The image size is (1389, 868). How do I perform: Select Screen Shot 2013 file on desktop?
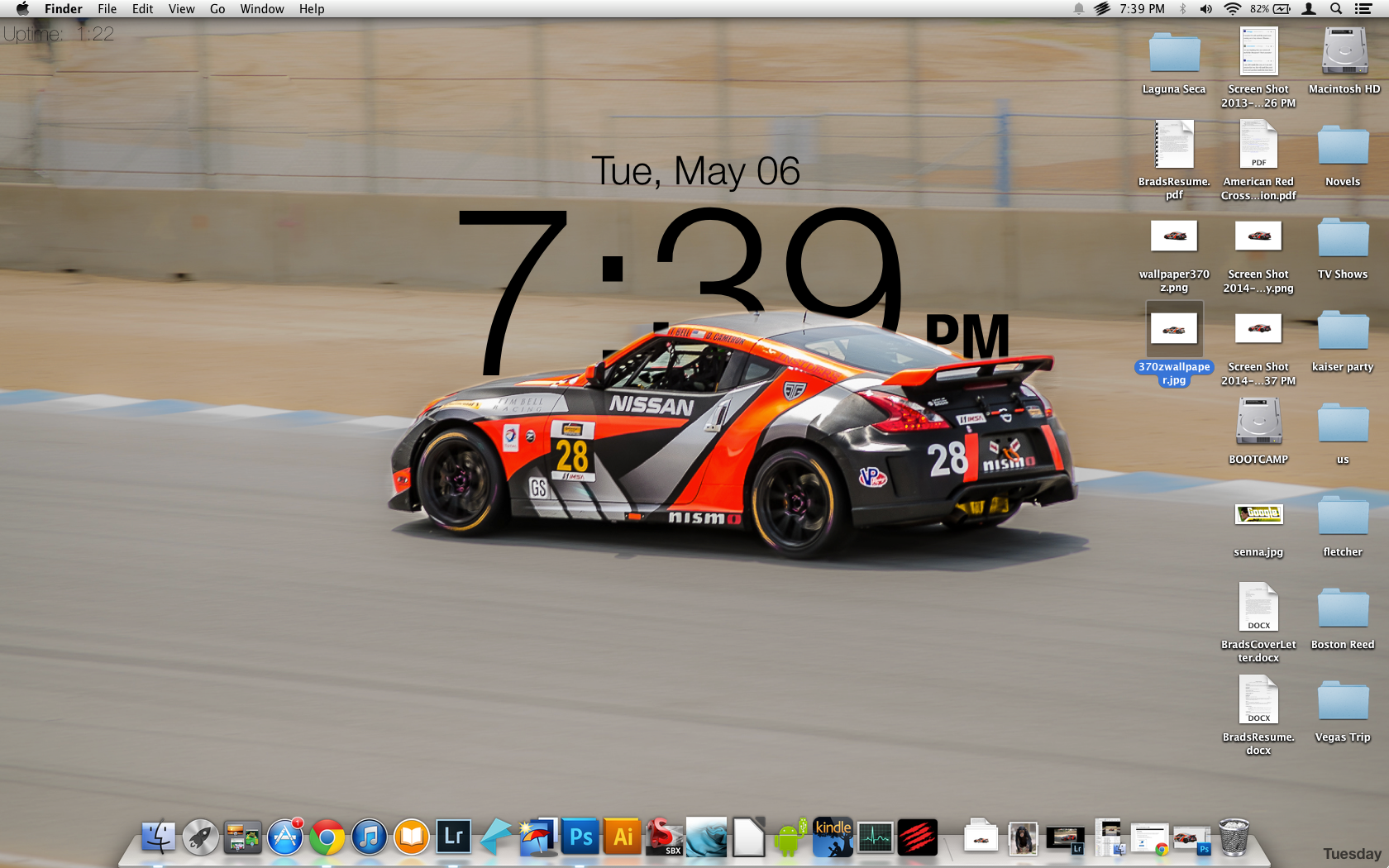[x=1258, y=68]
